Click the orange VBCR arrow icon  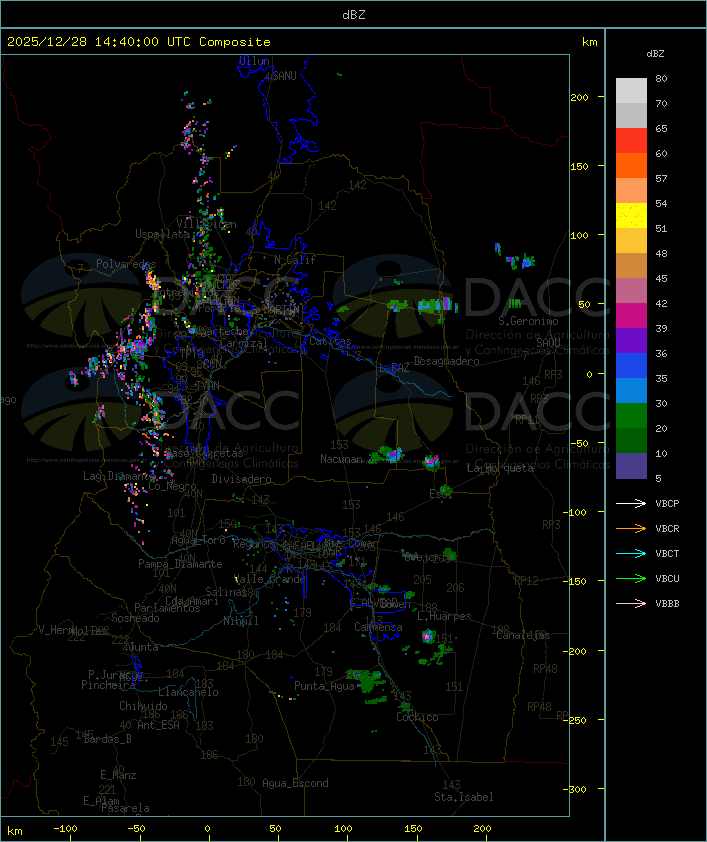[x=631, y=528]
